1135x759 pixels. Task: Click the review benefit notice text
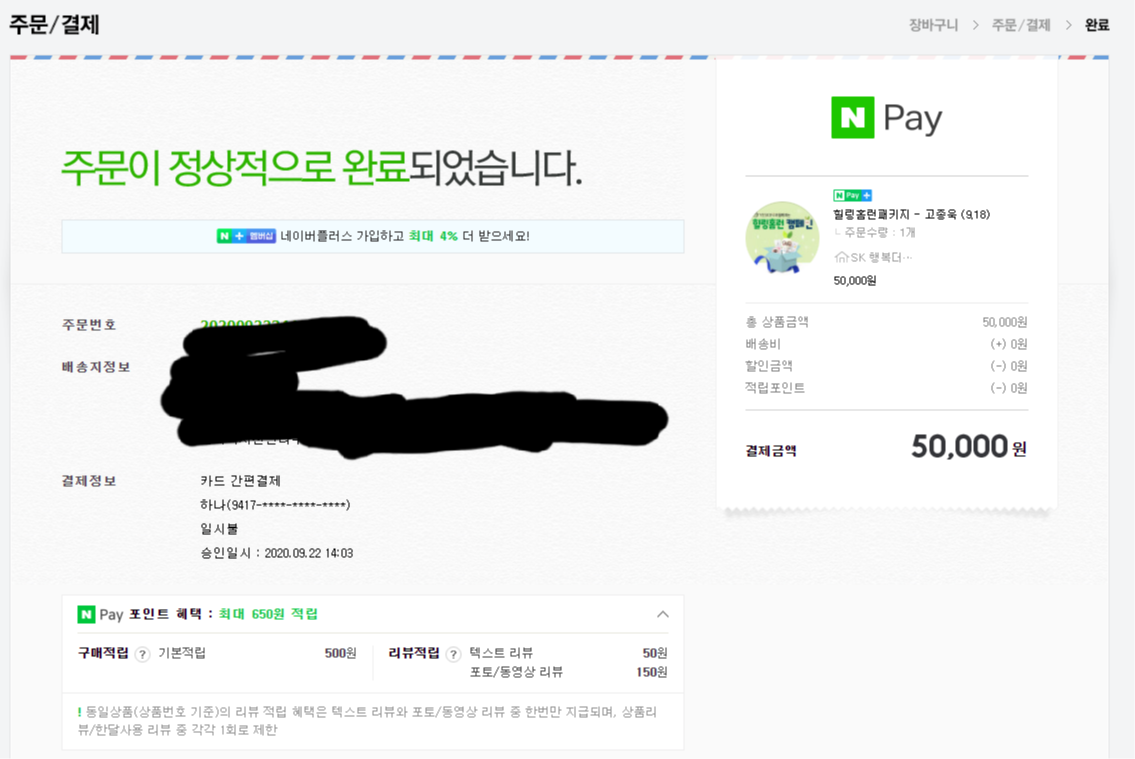pos(368,721)
